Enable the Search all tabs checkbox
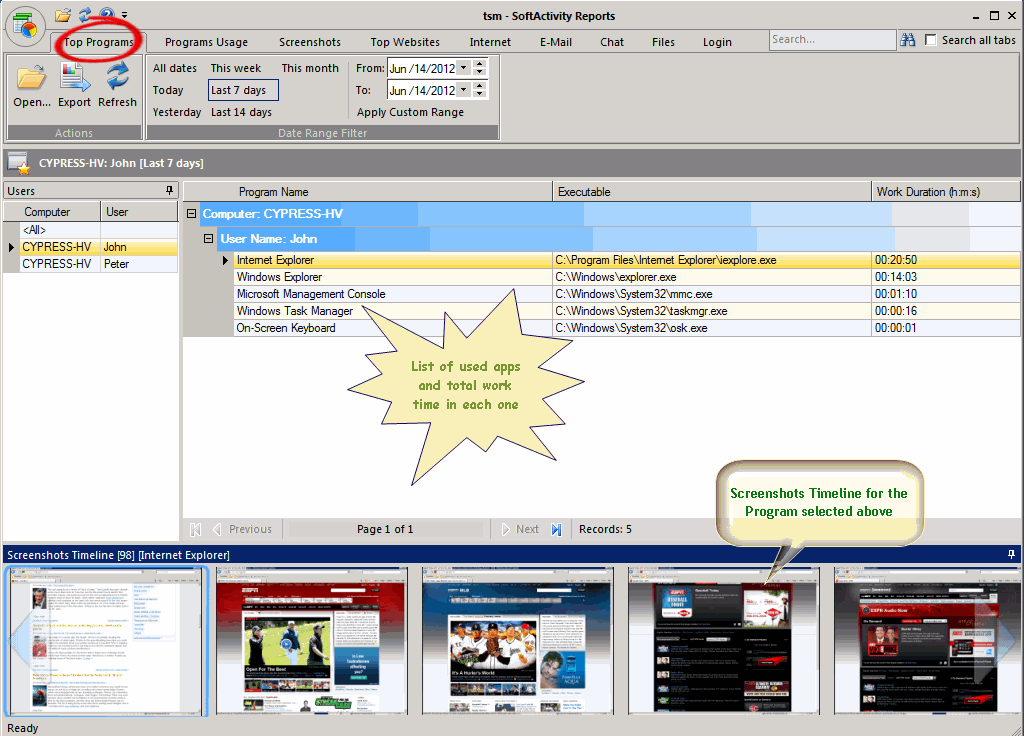Screen dimensions: 1024x736 (x=931, y=40)
